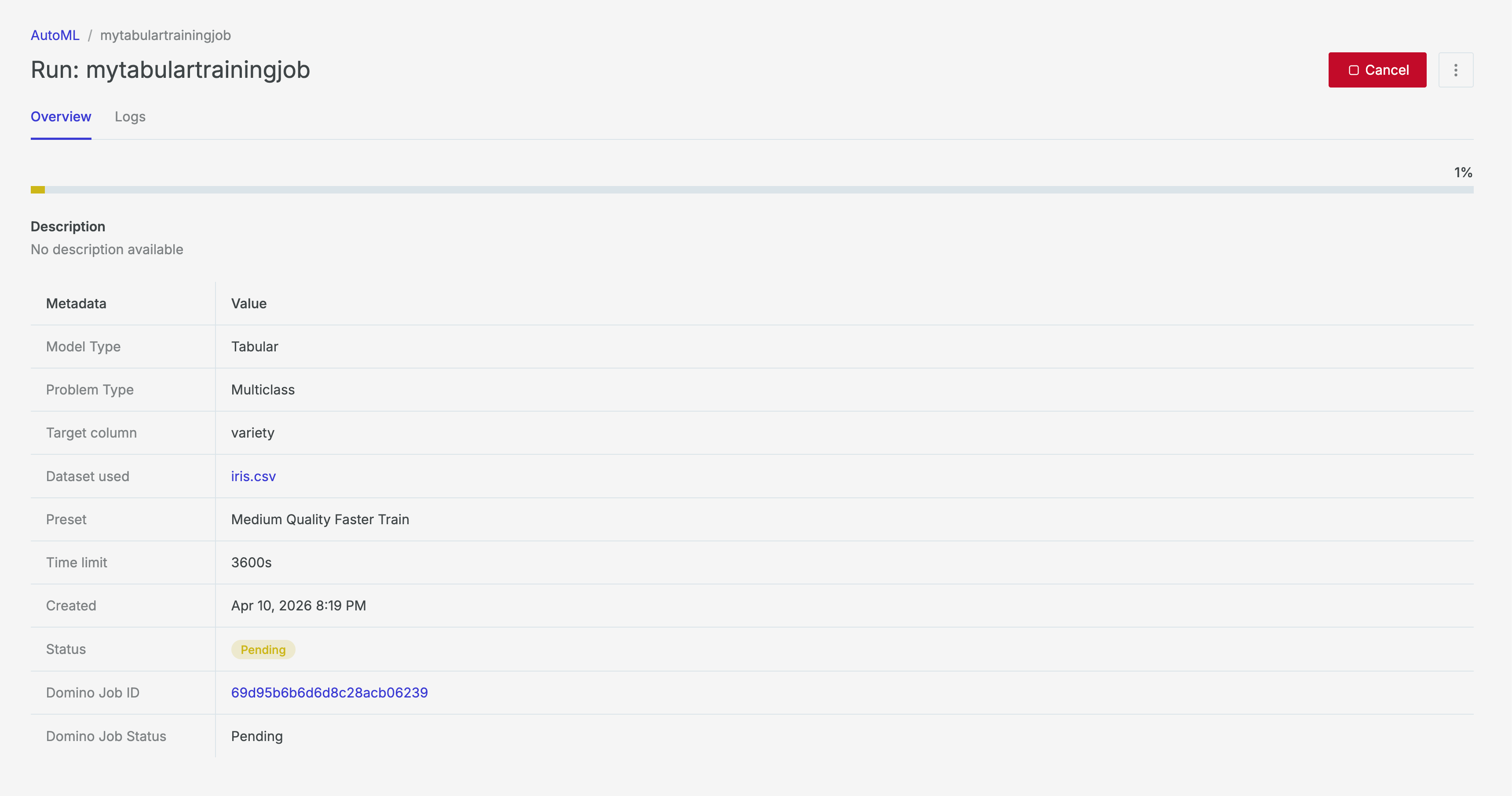Click the Model Type label
The height and width of the screenshot is (796, 1512).
pos(84,347)
